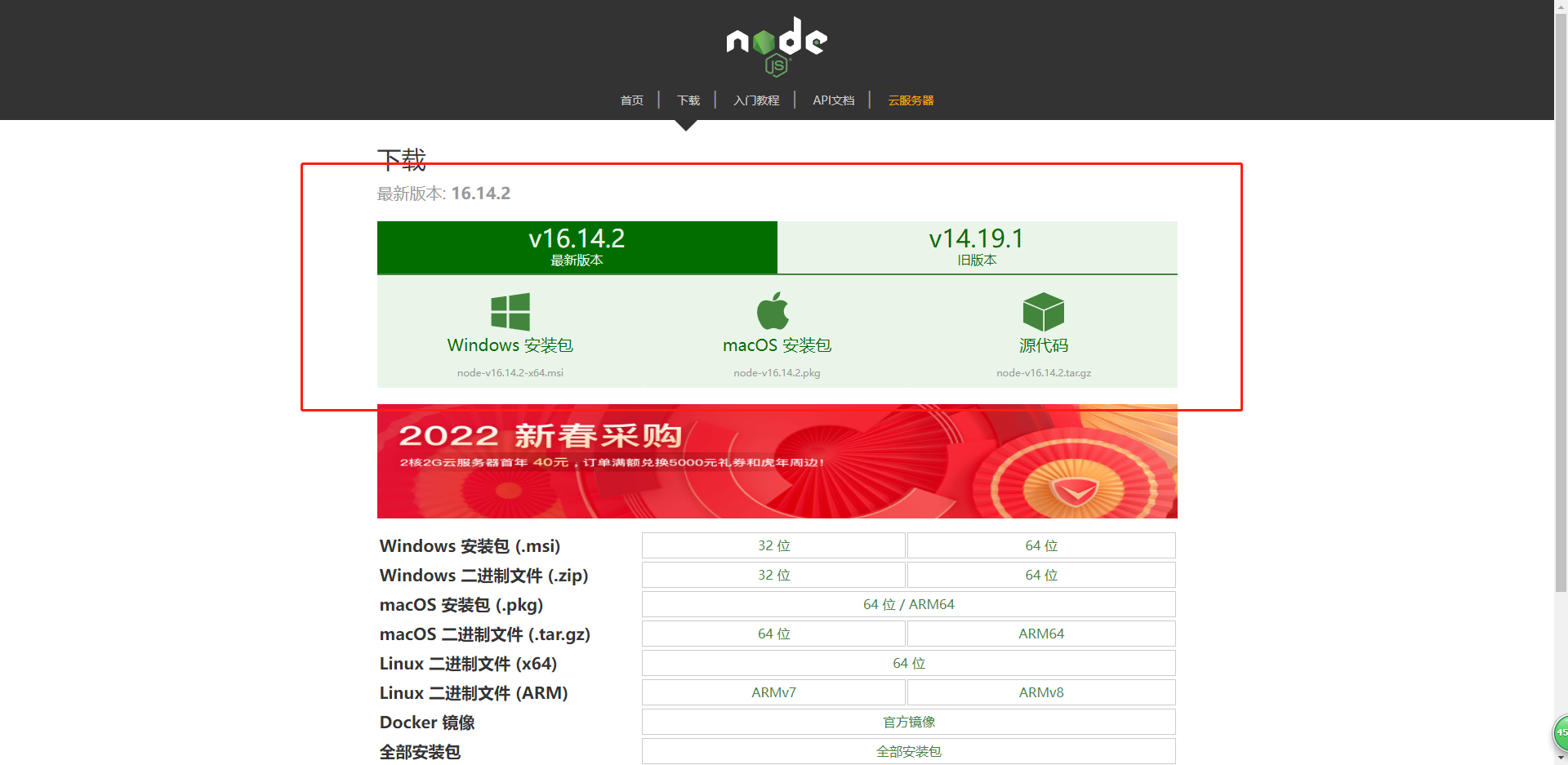Click the green source code cube icon

(1044, 312)
